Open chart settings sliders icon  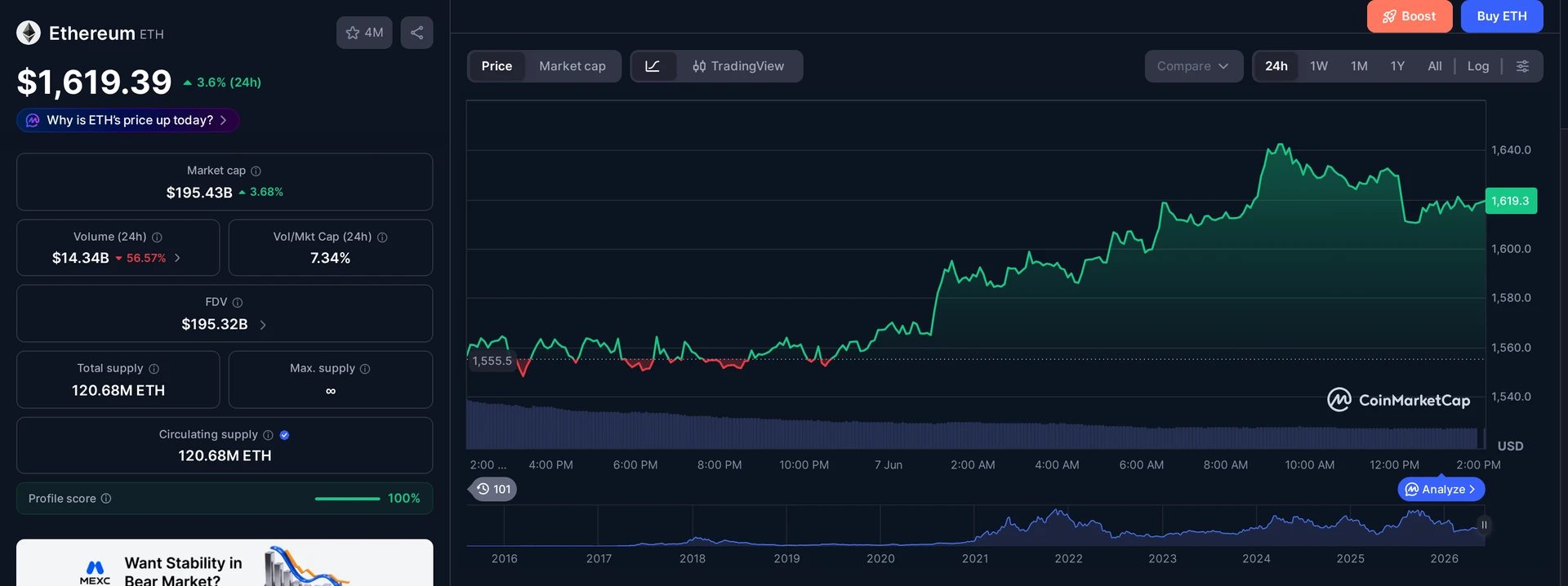pyautogui.click(x=1522, y=66)
